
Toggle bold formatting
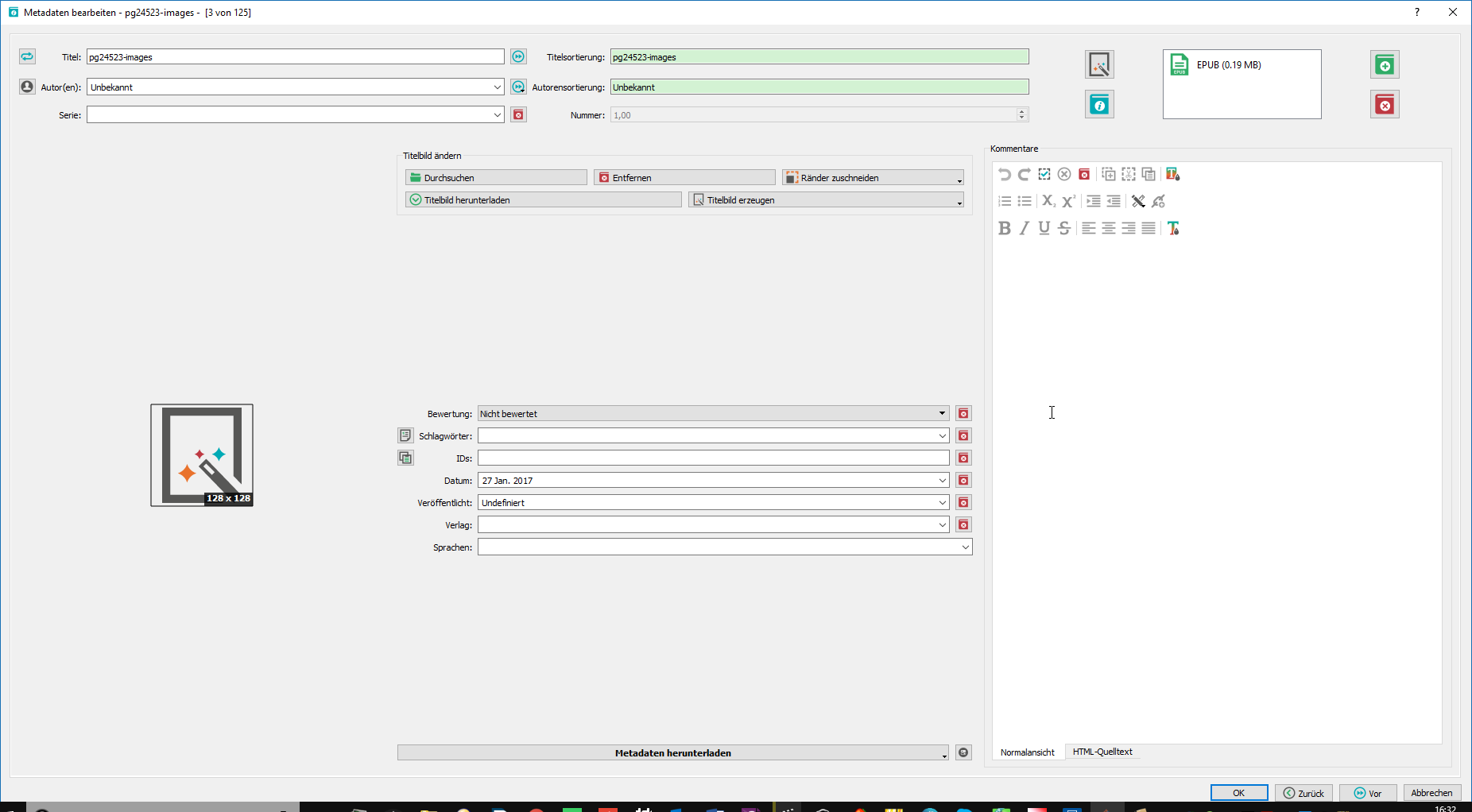tap(1005, 228)
